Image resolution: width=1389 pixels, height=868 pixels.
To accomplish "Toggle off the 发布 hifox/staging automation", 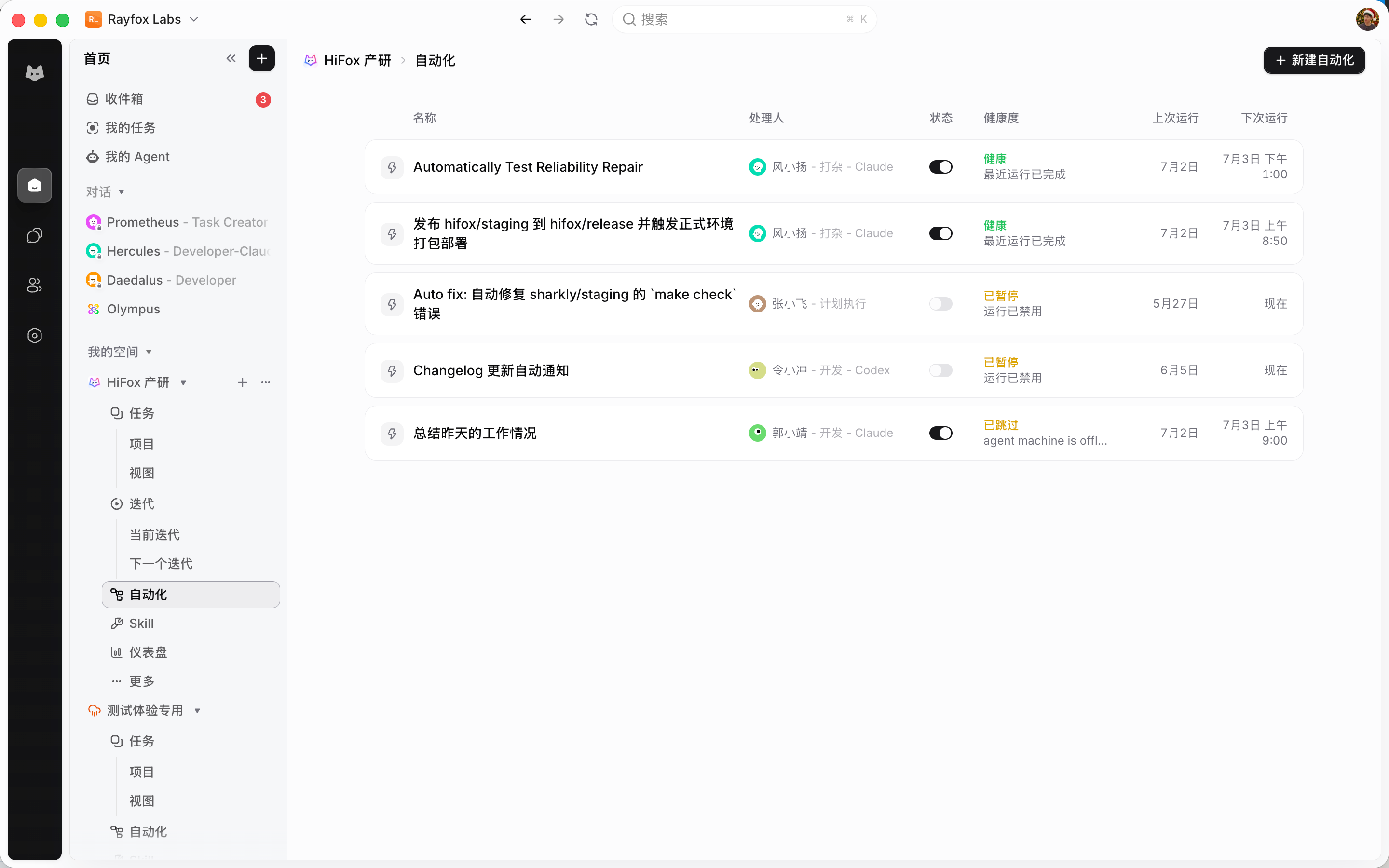I will coord(941,234).
